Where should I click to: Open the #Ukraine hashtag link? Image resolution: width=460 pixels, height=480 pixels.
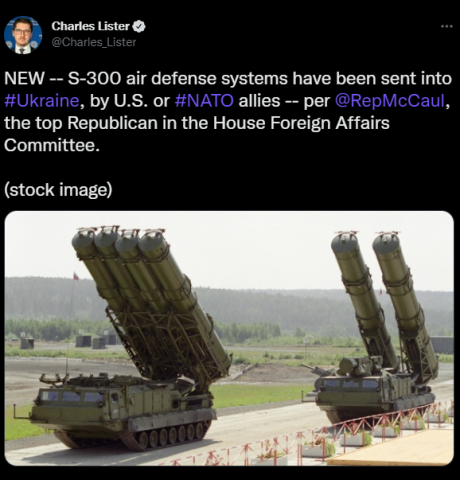click(x=42, y=100)
